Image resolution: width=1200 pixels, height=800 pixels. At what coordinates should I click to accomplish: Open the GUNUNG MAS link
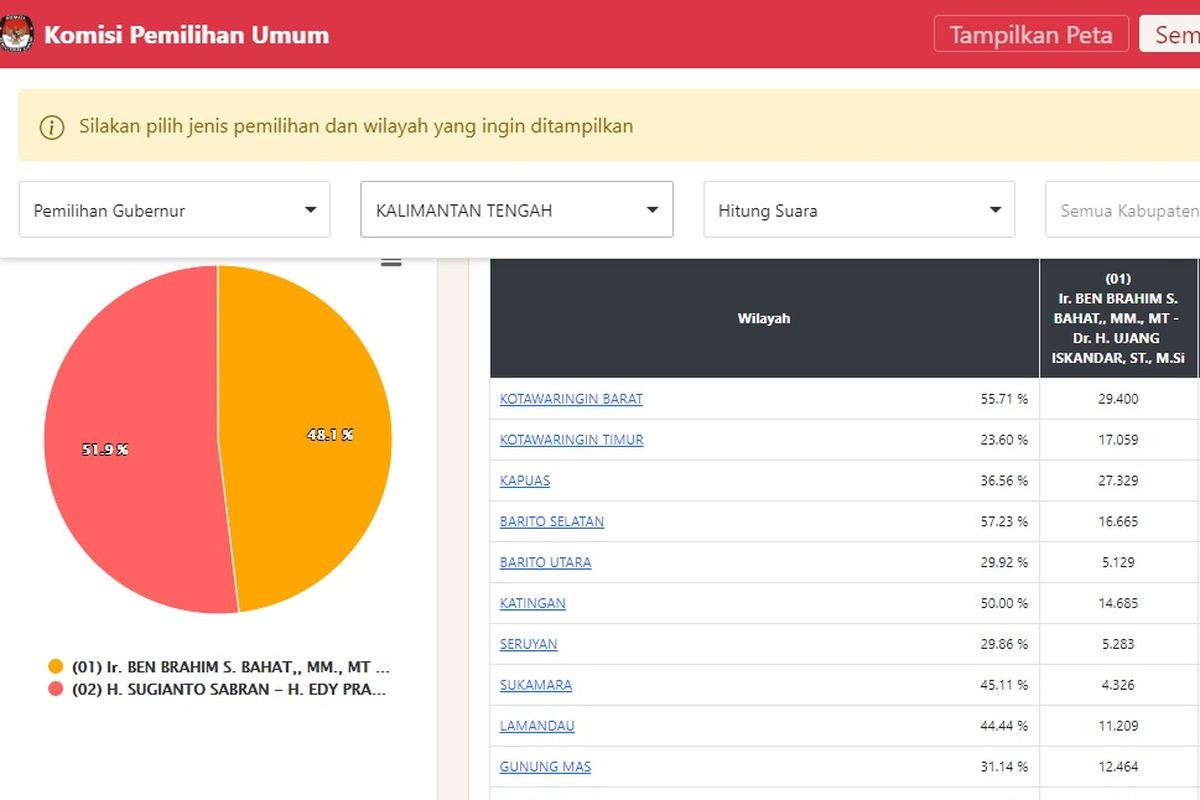(x=545, y=767)
